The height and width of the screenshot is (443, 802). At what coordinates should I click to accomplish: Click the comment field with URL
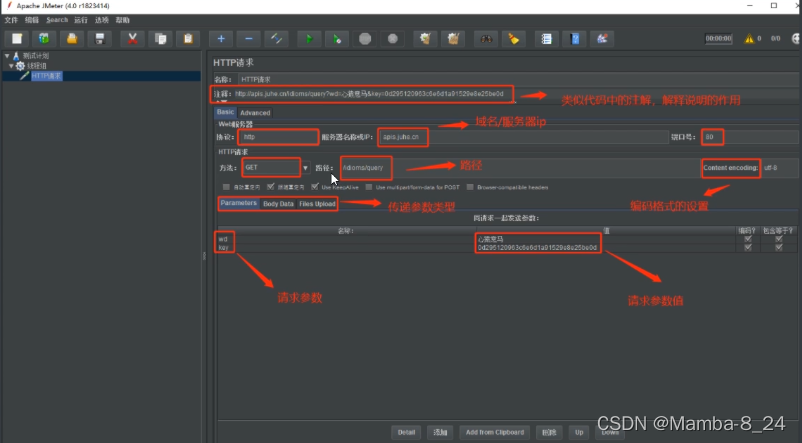516,94
